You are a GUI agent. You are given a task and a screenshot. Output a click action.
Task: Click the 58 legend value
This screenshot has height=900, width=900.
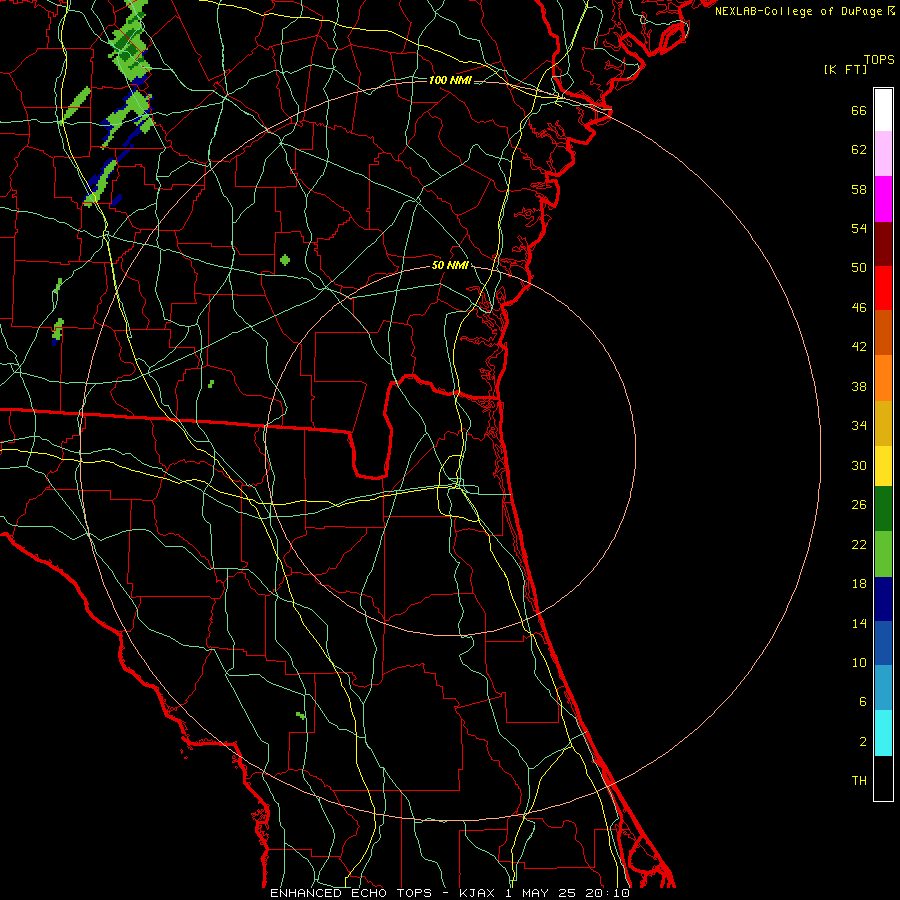[859, 189]
